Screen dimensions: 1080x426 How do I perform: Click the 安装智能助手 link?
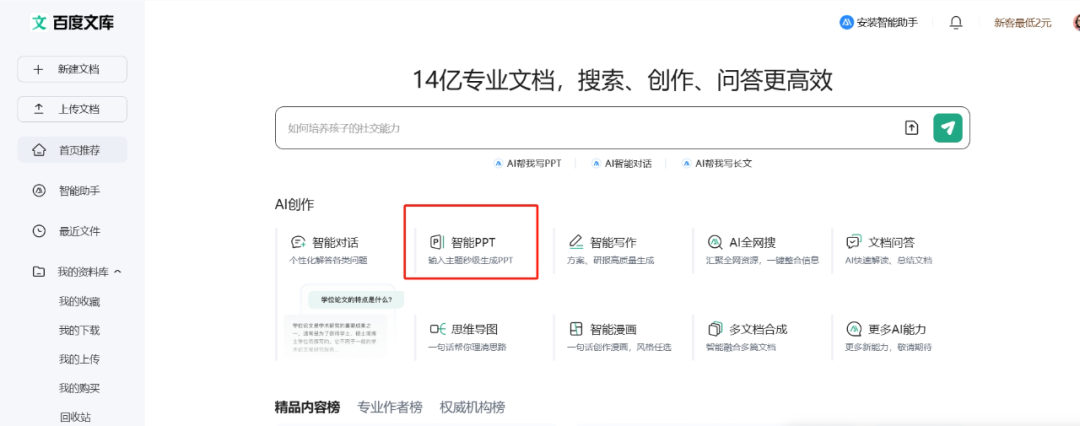pos(878,23)
